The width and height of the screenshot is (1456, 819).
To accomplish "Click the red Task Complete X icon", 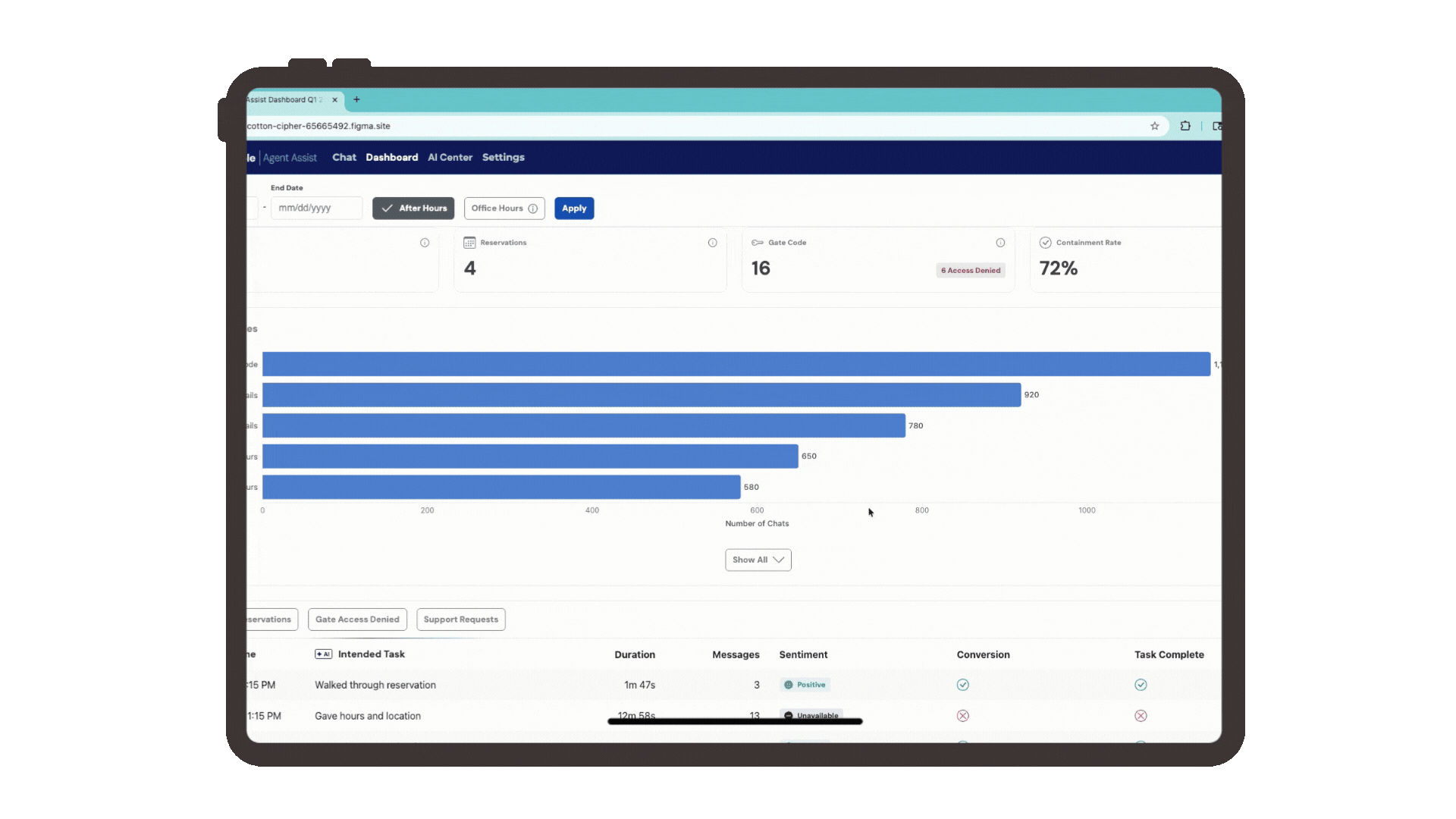I will point(1141,716).
